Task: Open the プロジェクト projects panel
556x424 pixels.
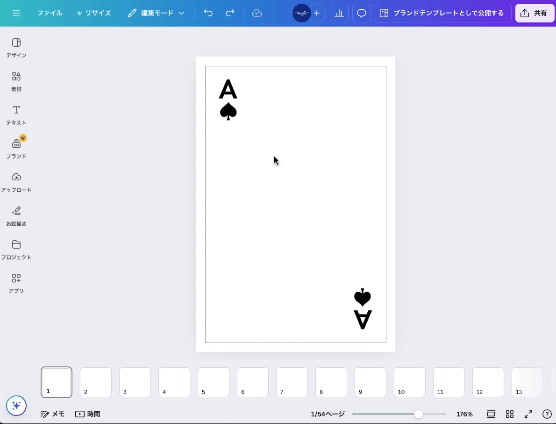Action: [16, 250]
